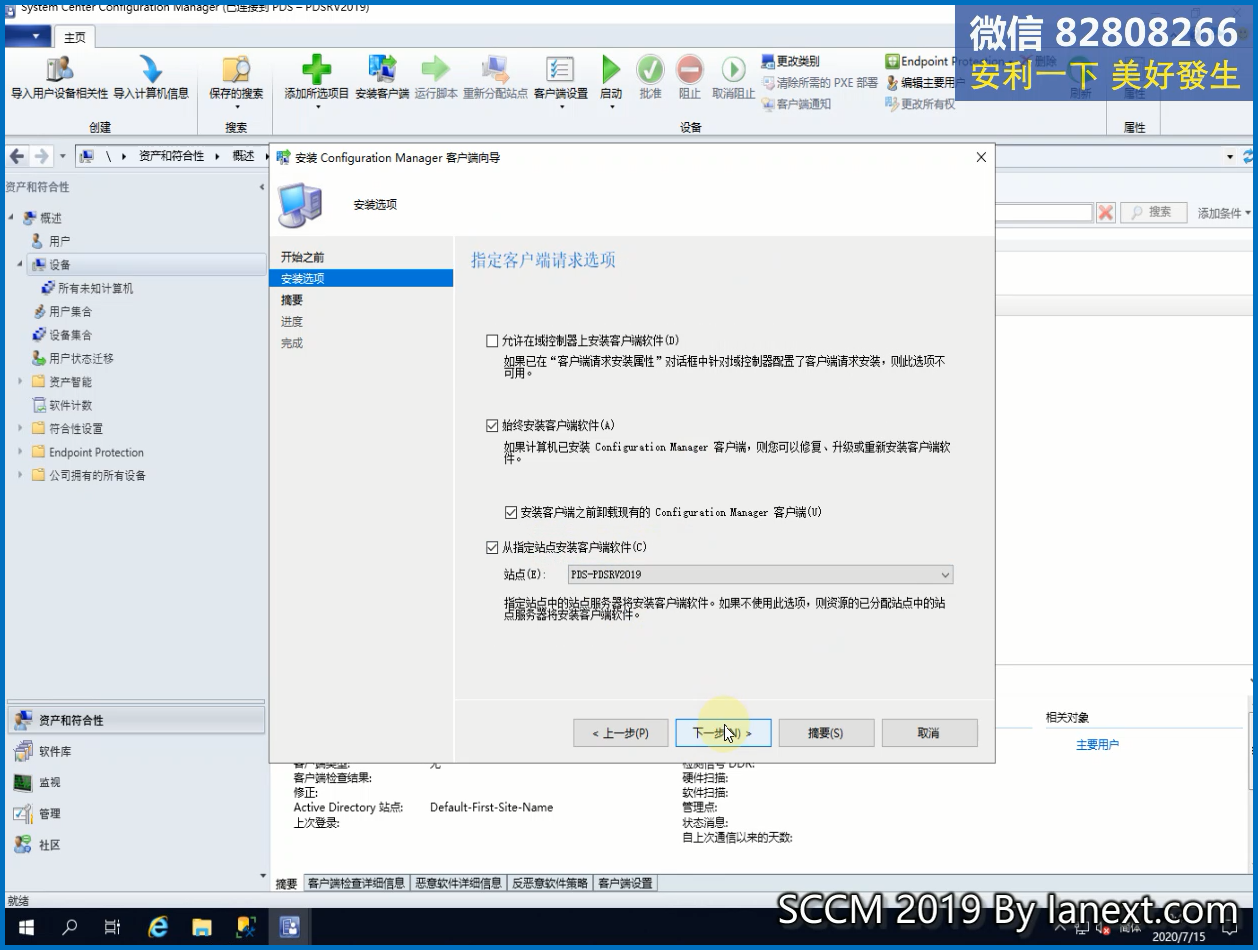1258x950 pixels.
Task: Open Client Settings menu (客户端设置)
Action: point(560,80)
